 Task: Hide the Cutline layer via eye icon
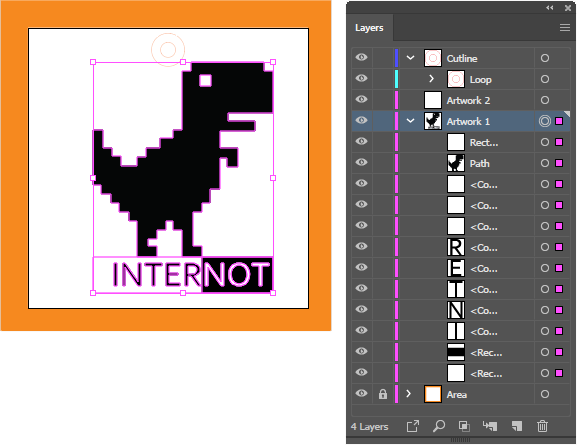(361, 57)
